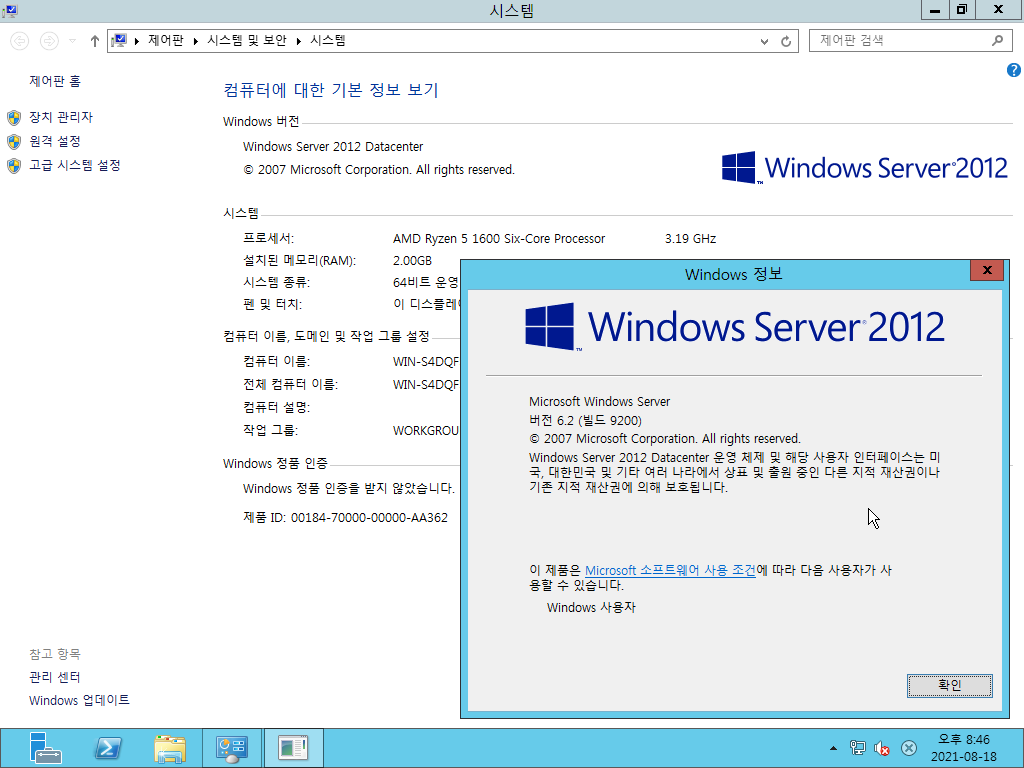The image size is (1024, 768).
Task: Open File Explorer from taskbar
Action: tap(170, 748)
